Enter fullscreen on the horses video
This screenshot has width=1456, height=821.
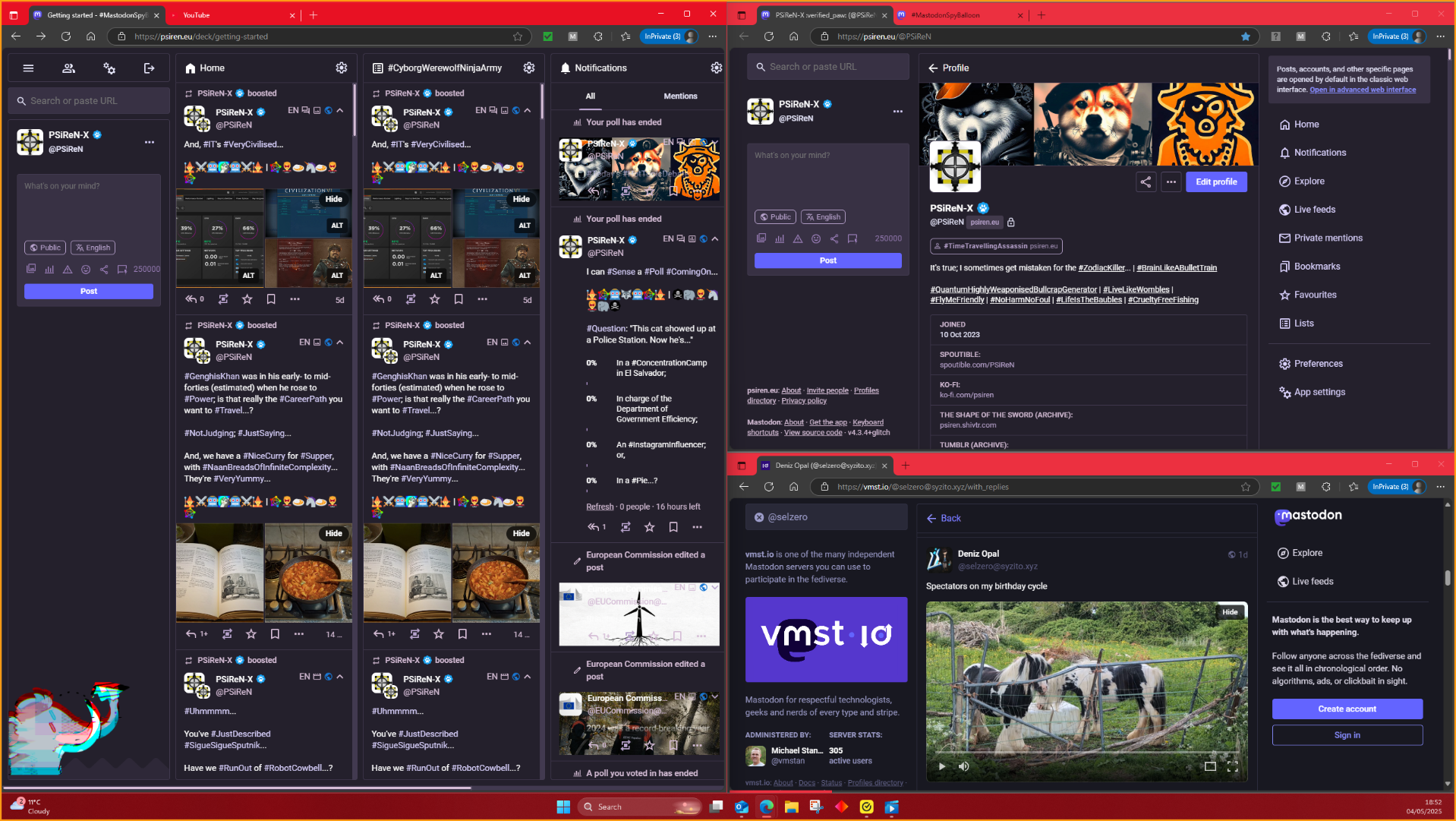coord(1232,766)
